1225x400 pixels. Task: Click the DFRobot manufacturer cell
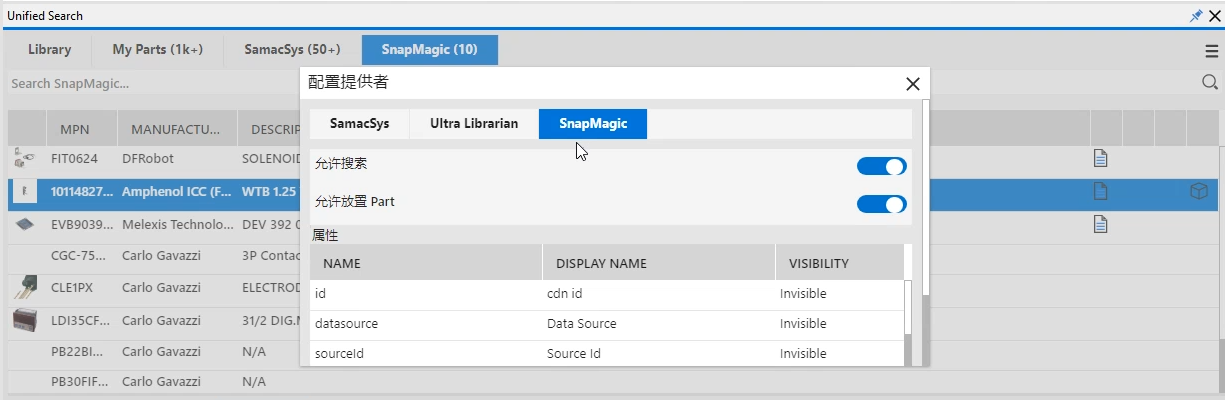click(x=177, y=158)
